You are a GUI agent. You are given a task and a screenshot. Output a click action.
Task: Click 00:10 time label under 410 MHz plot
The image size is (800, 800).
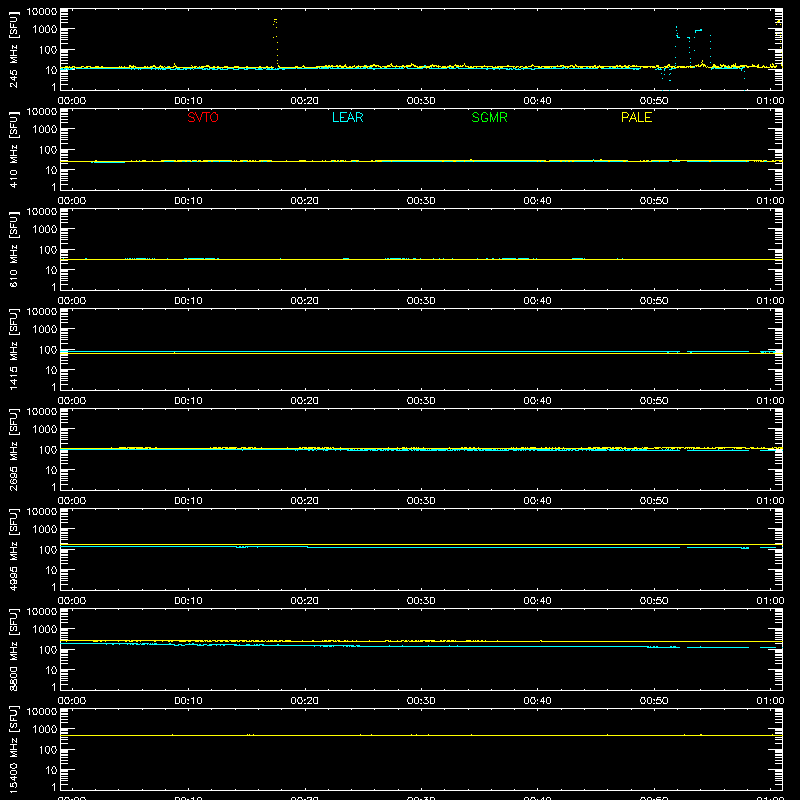[x=188, y=201]
